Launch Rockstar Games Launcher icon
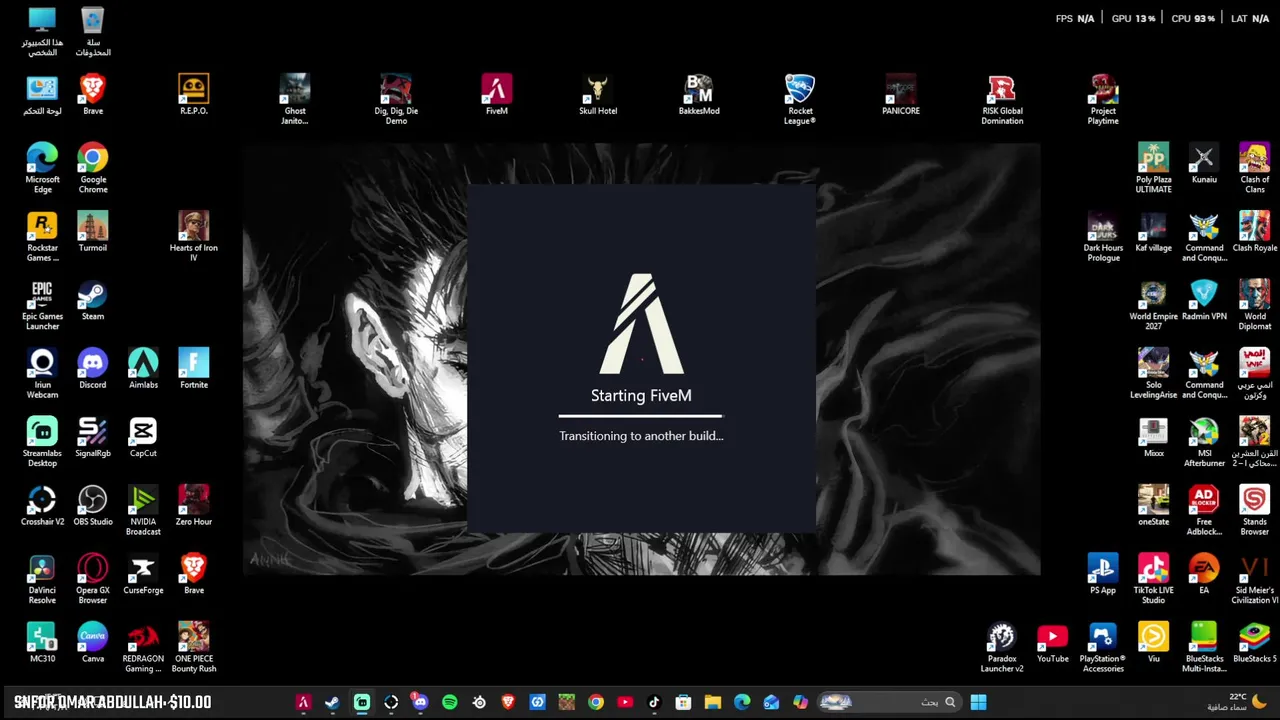 coord(42,236)
